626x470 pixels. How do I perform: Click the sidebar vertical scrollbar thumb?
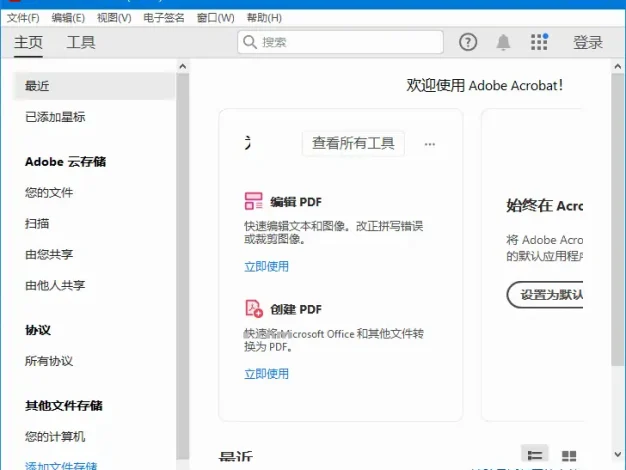[183, 266]
